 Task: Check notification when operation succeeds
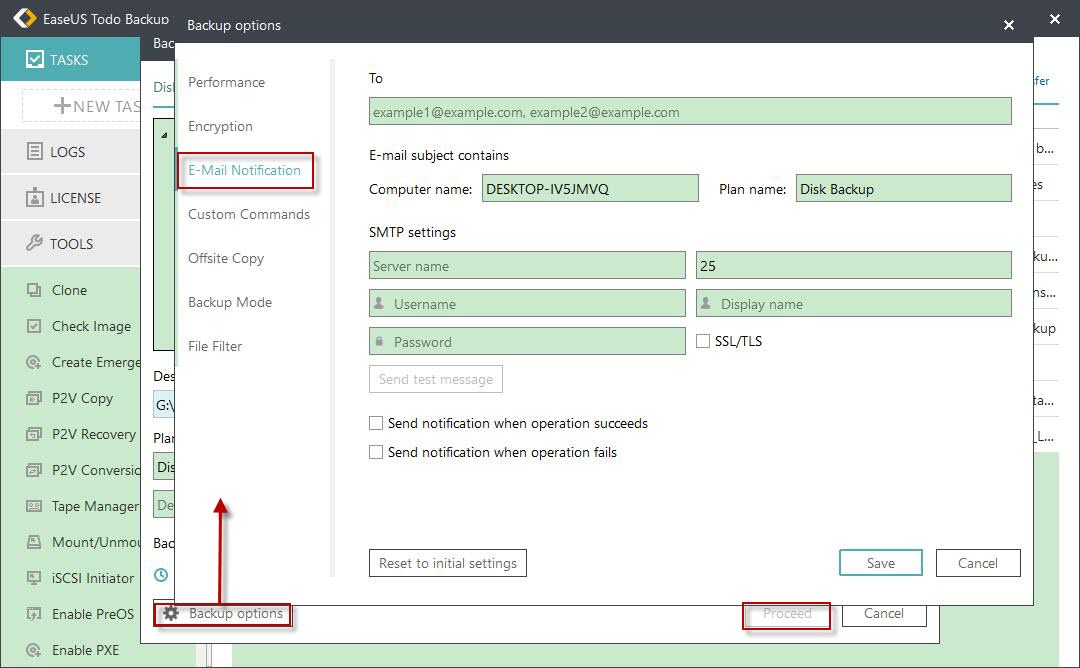tap(376, 423)
